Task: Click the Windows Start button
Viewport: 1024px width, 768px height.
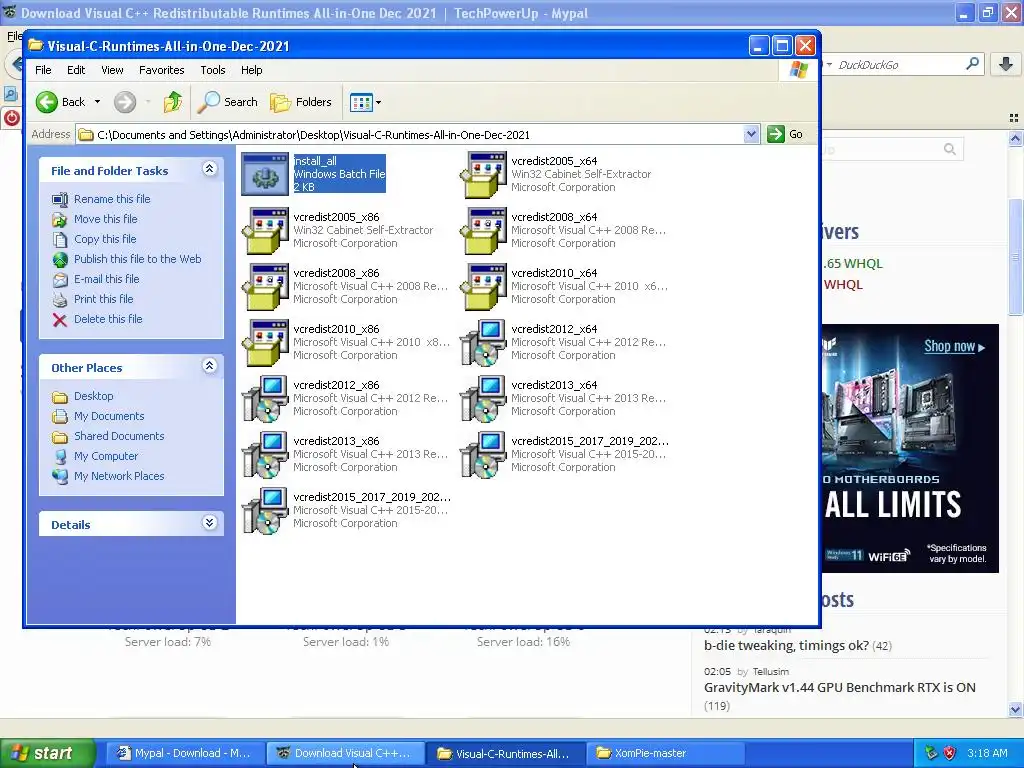Action: [x=47, y=753]
